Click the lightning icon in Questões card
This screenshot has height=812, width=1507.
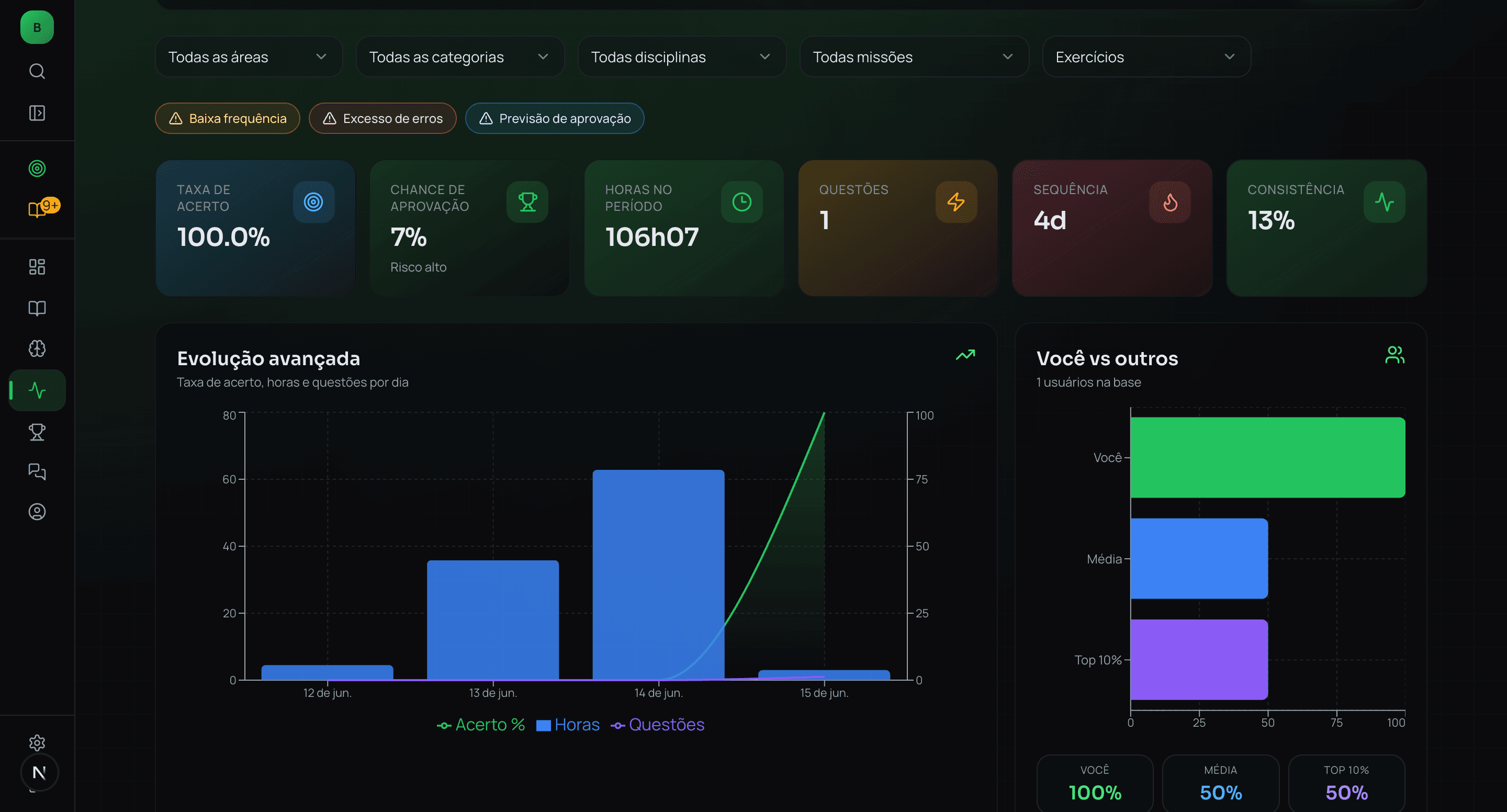(x=956, y=202)
